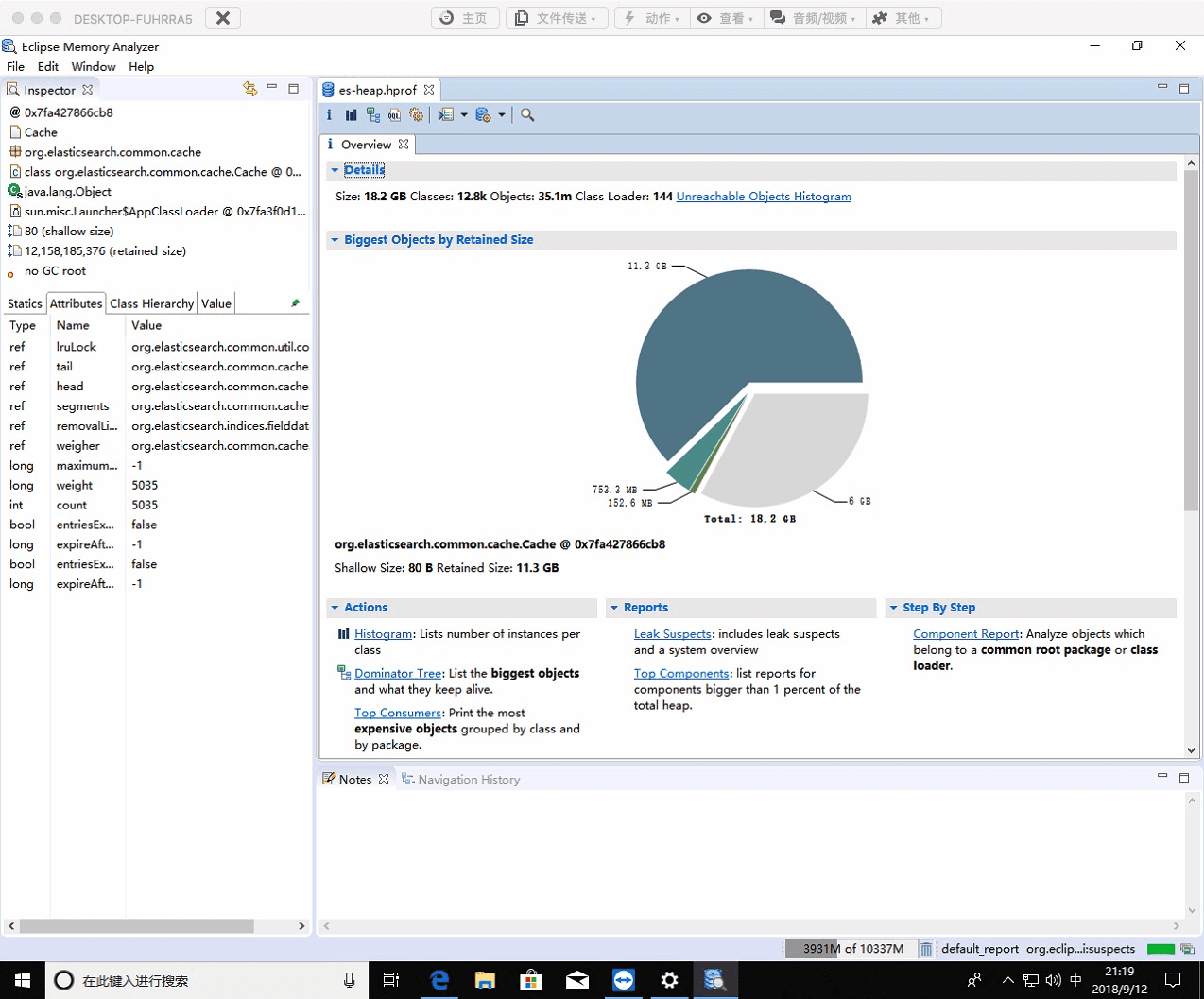Open the 文件传送 dropdown in remote toolbar

pyautogui.click(x=557, y=18)
